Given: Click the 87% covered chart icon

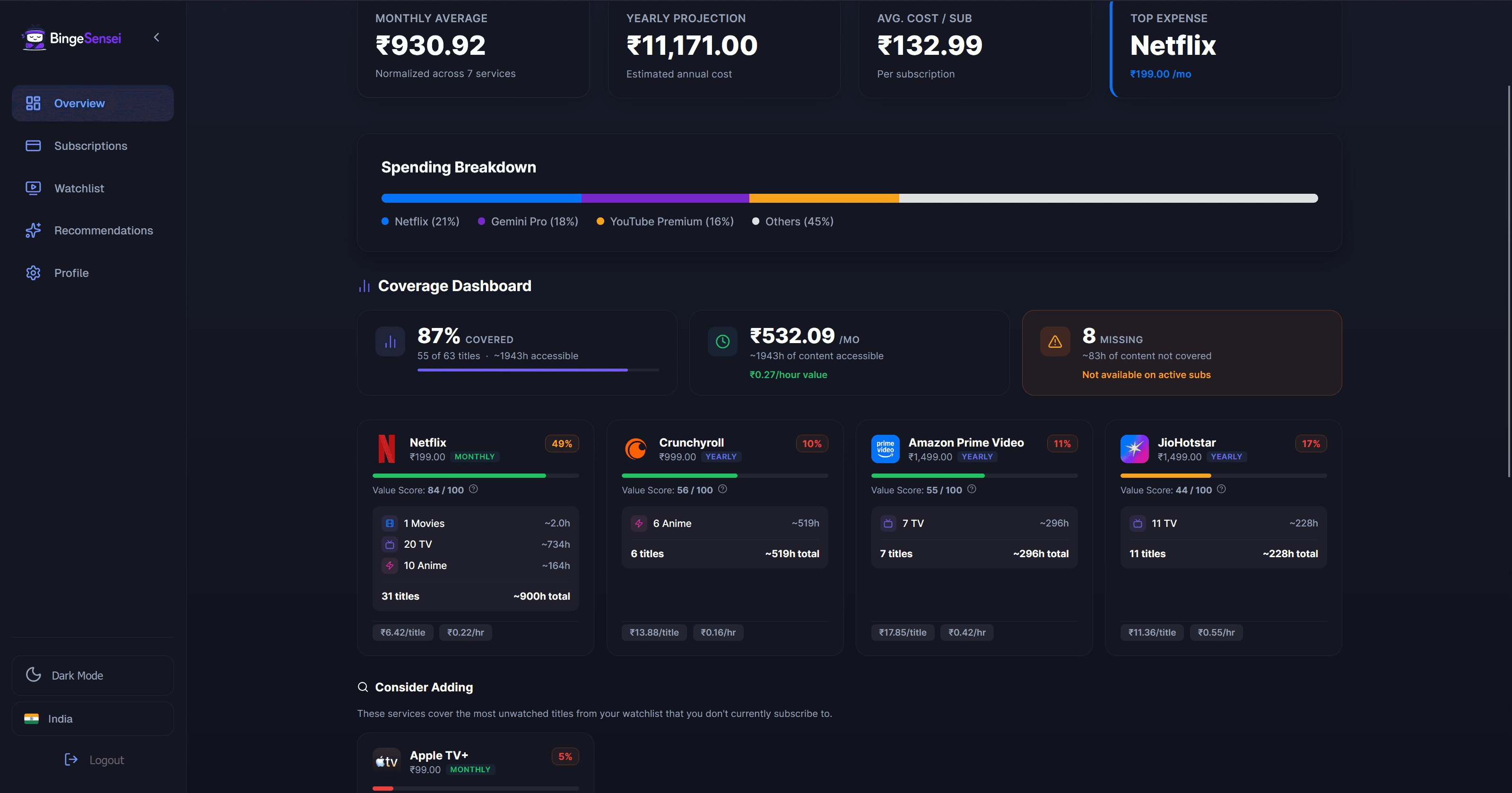Looking at the screenshot, I should click(x=391, y=342).
